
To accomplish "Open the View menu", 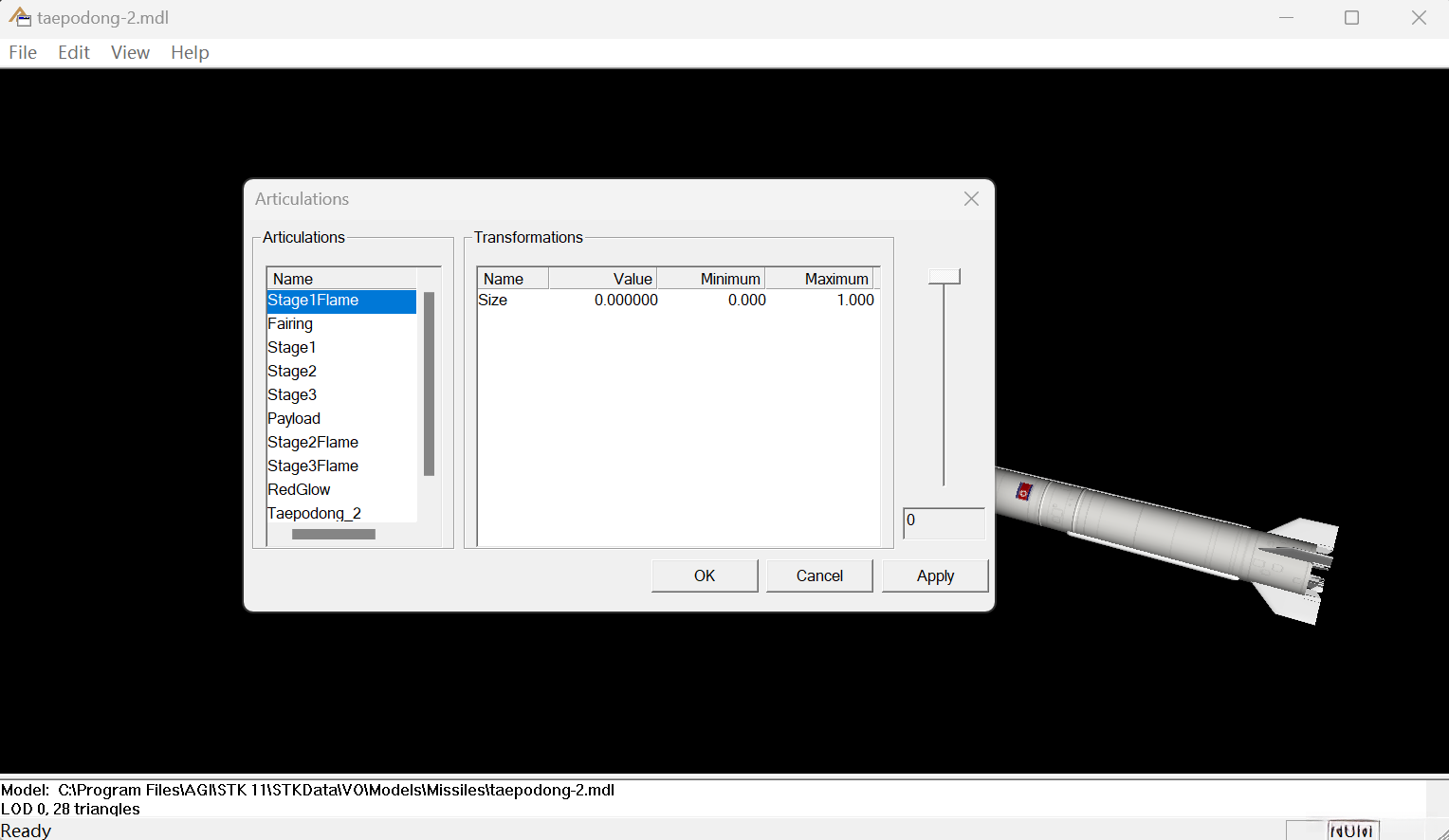I will [x=130, y=53].
